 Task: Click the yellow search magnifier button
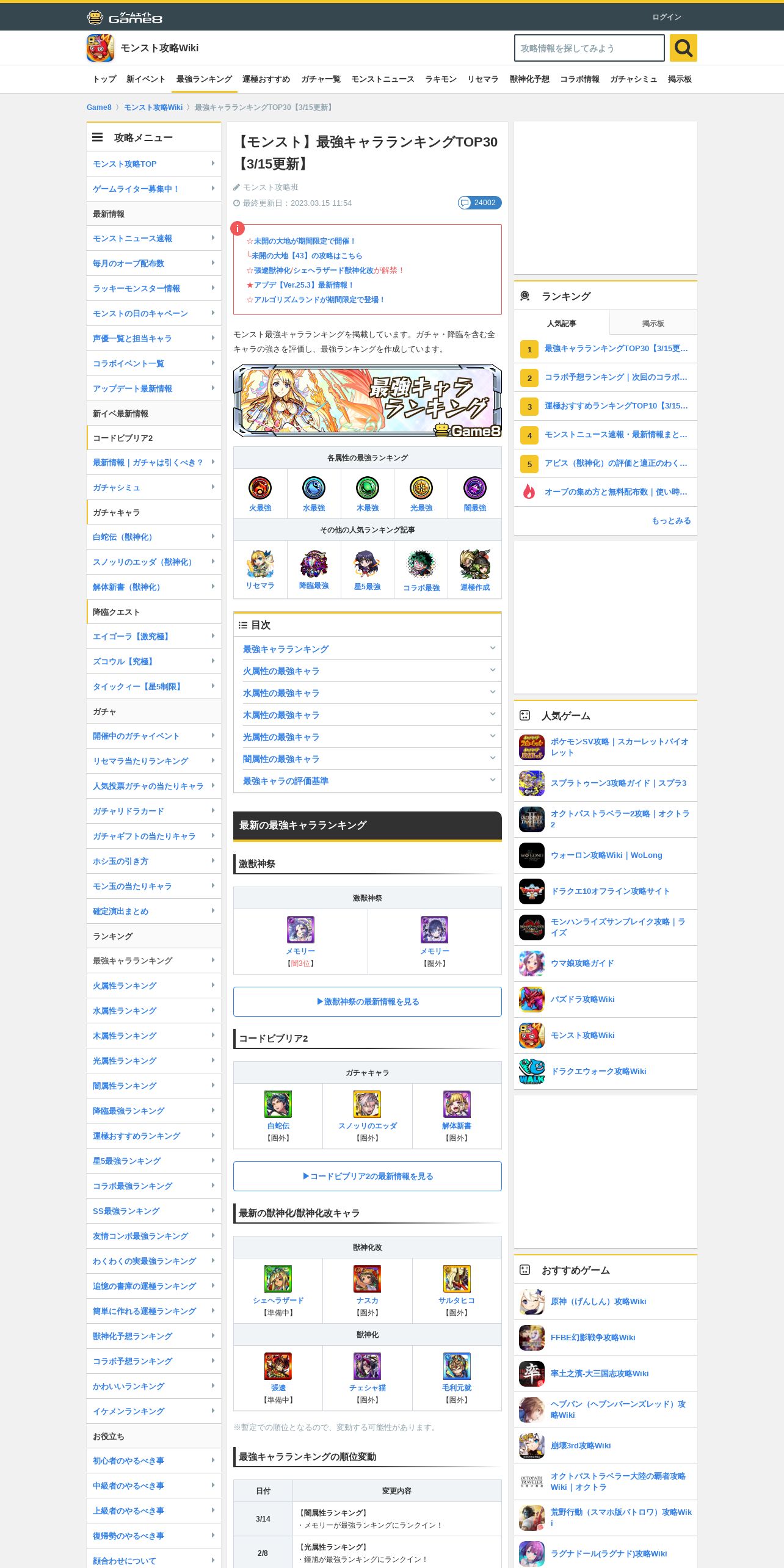[x=683, y=48]
